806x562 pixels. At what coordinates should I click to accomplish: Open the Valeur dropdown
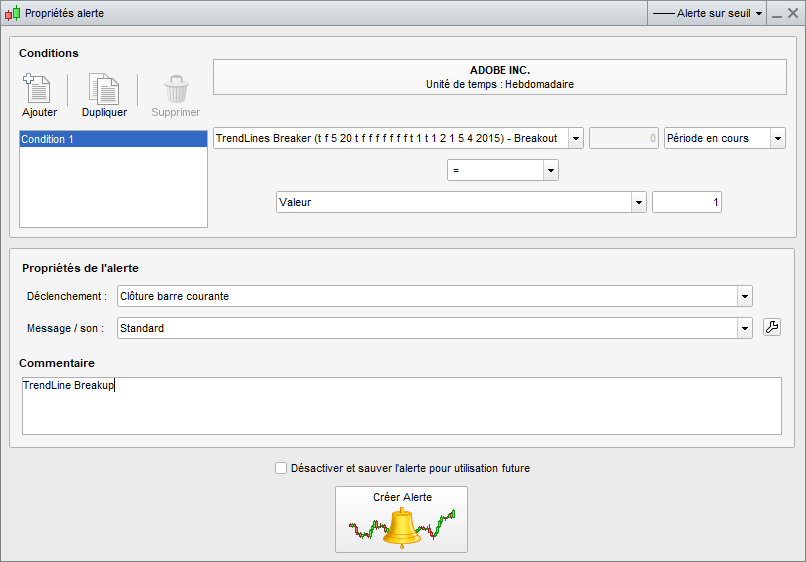click(638, 202)
